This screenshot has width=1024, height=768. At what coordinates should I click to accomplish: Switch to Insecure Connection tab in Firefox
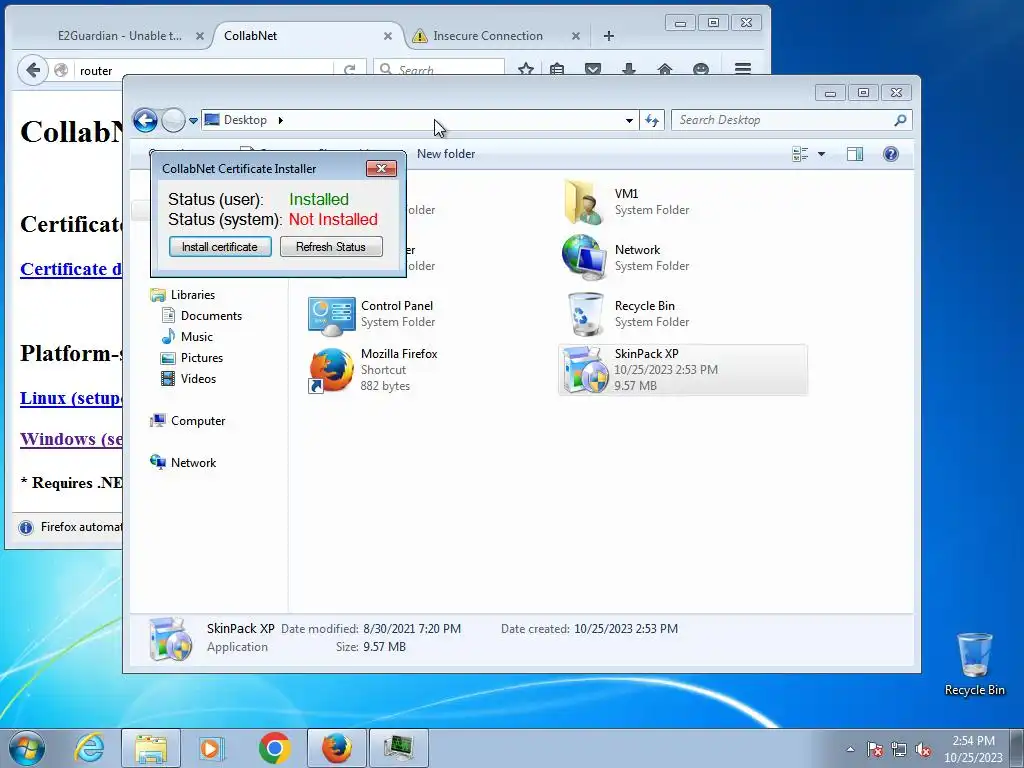click(x=487, y=36)
